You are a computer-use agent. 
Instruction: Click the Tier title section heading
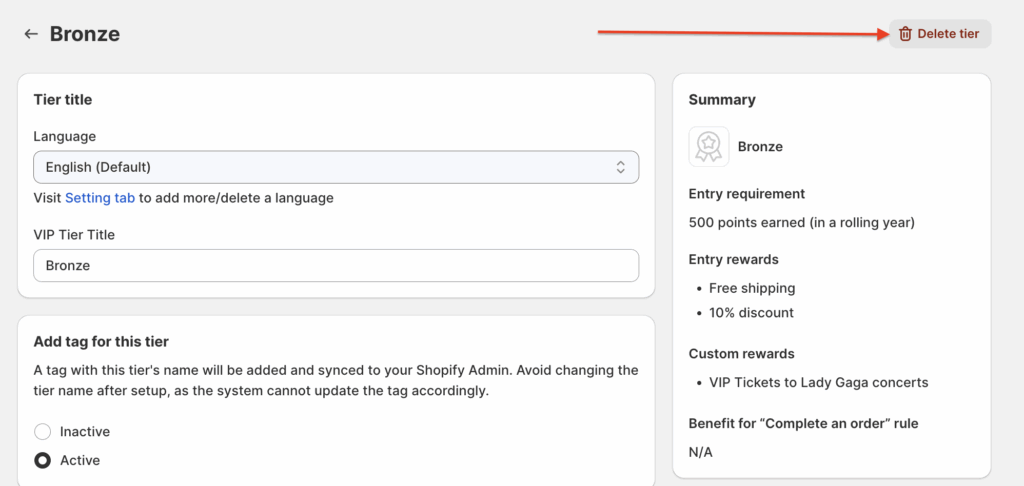pyautogui.click(x=63, y=100)
